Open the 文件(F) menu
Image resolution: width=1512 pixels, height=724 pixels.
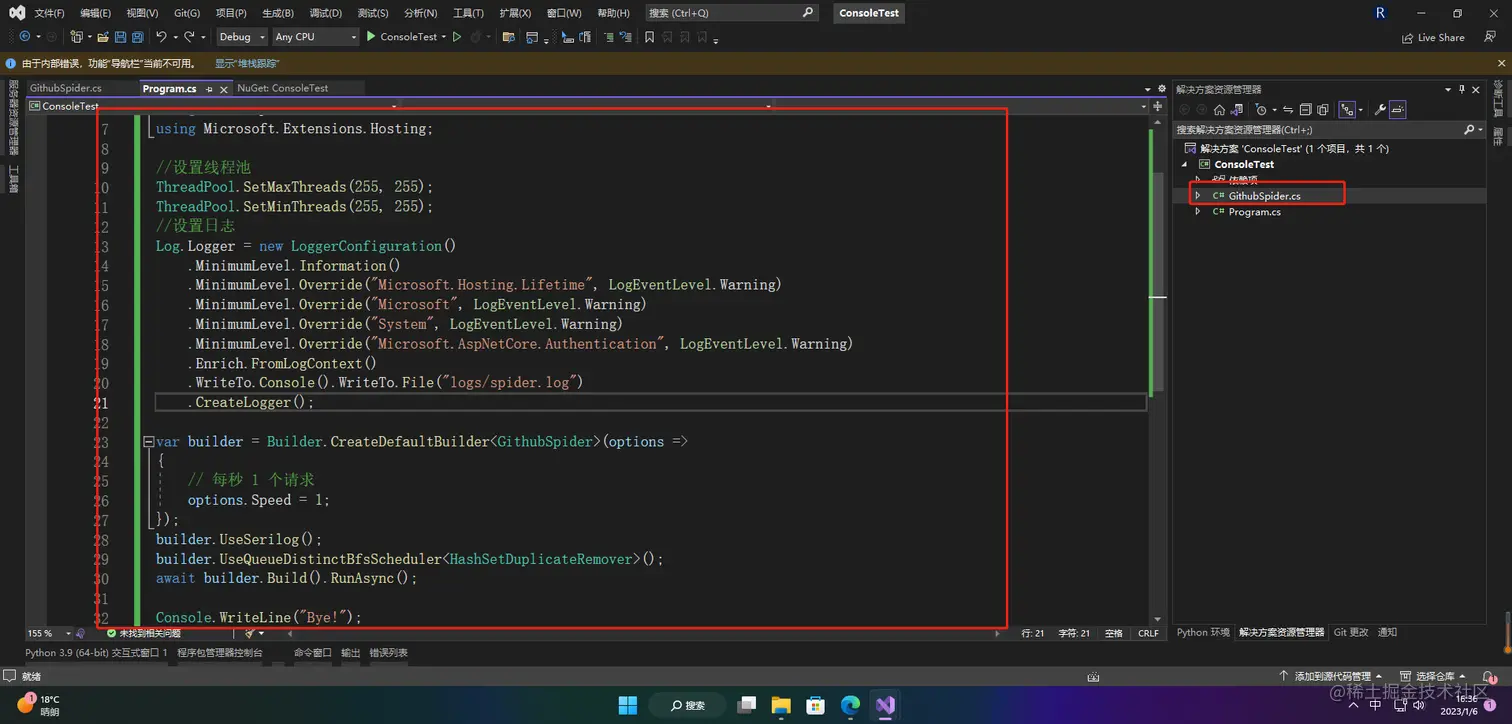click(x=49, y=13)
